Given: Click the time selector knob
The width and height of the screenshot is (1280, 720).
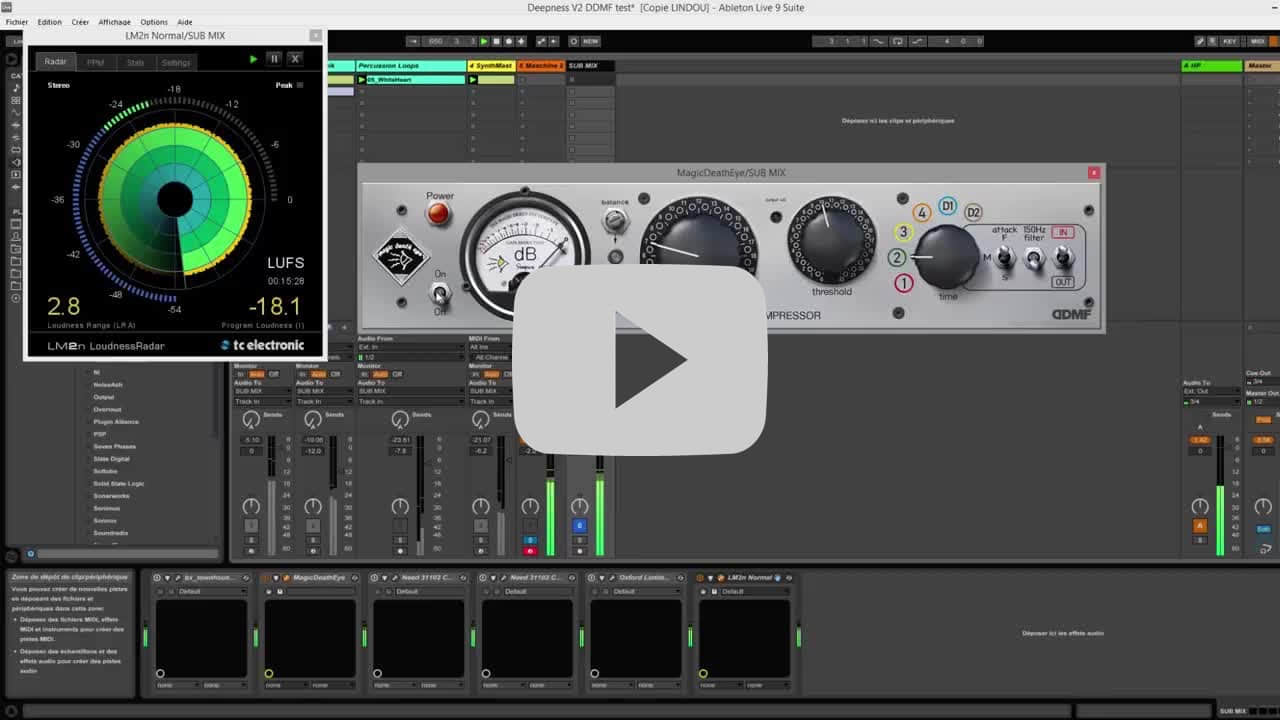Looking at the screenshot, I should pyautogui.click(x=946, y=257).
